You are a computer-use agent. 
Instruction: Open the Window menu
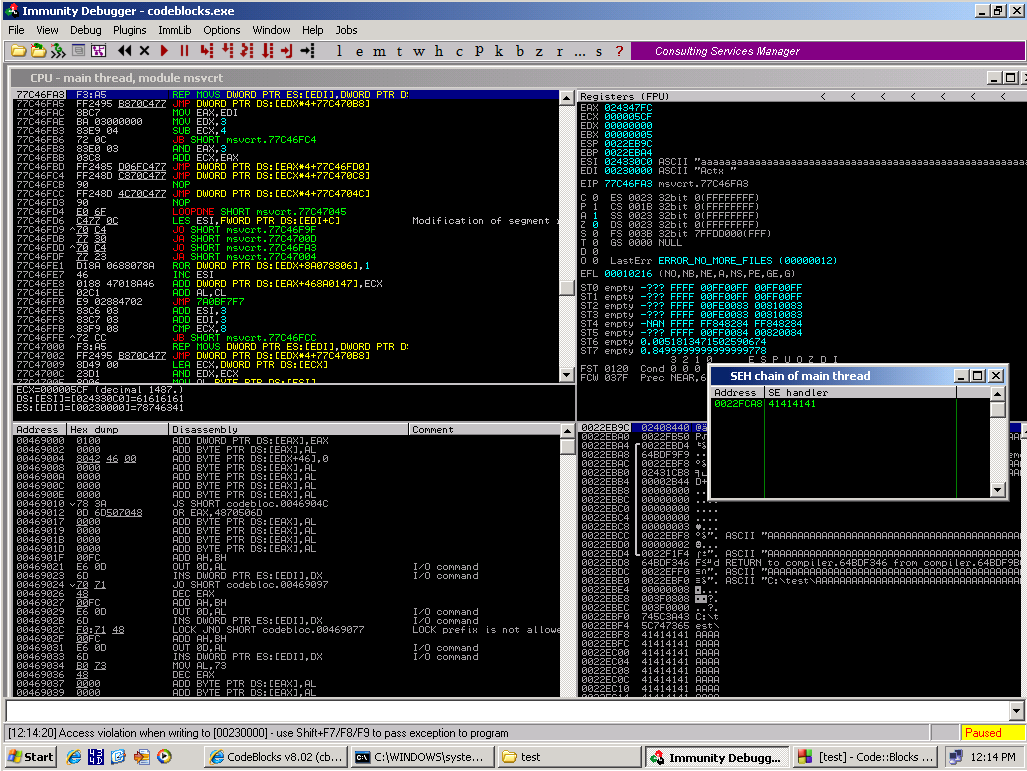pyautogui.click(x=271, y=30)
